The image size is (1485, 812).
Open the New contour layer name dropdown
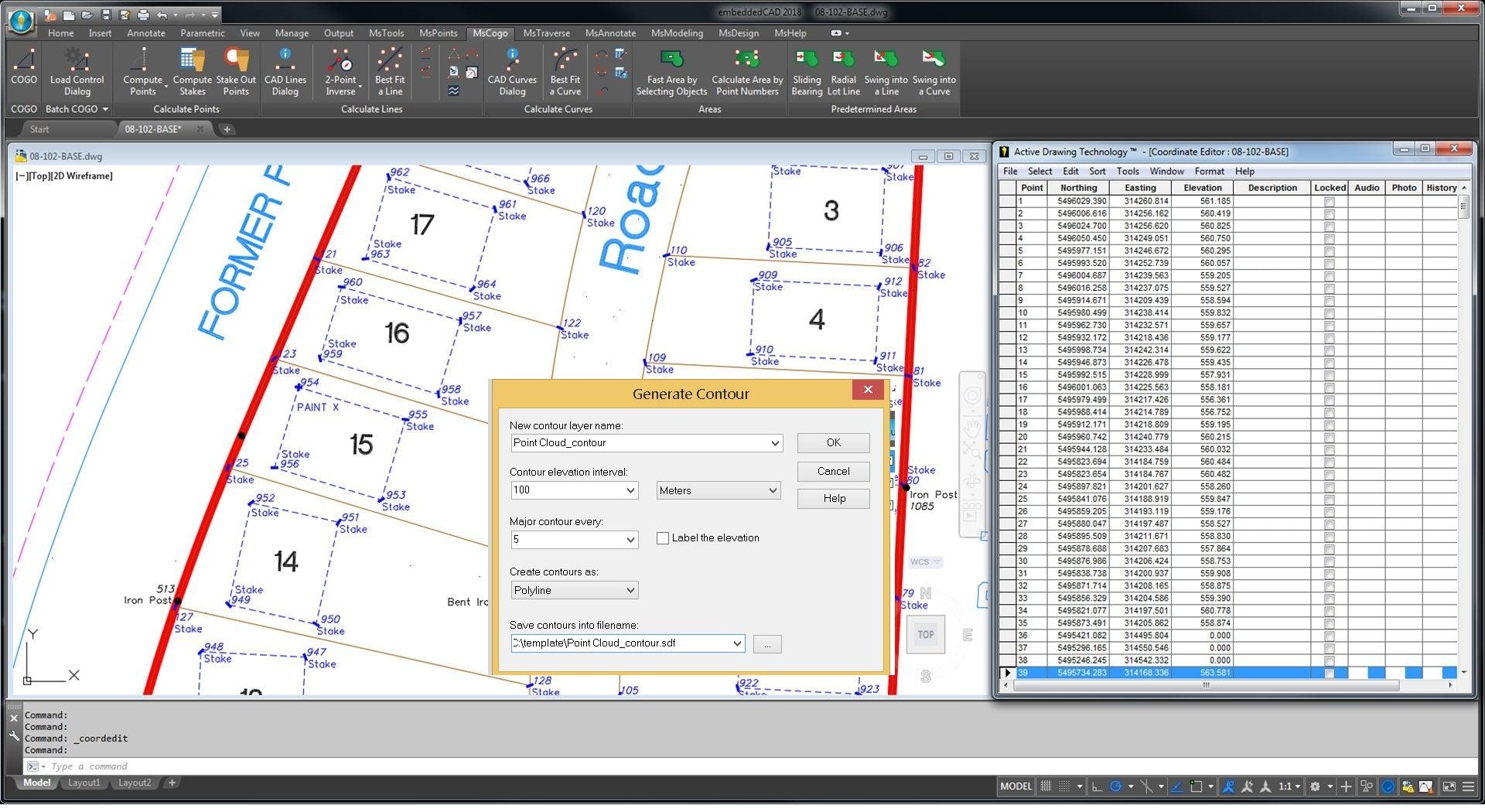click(x=774, y=443)
